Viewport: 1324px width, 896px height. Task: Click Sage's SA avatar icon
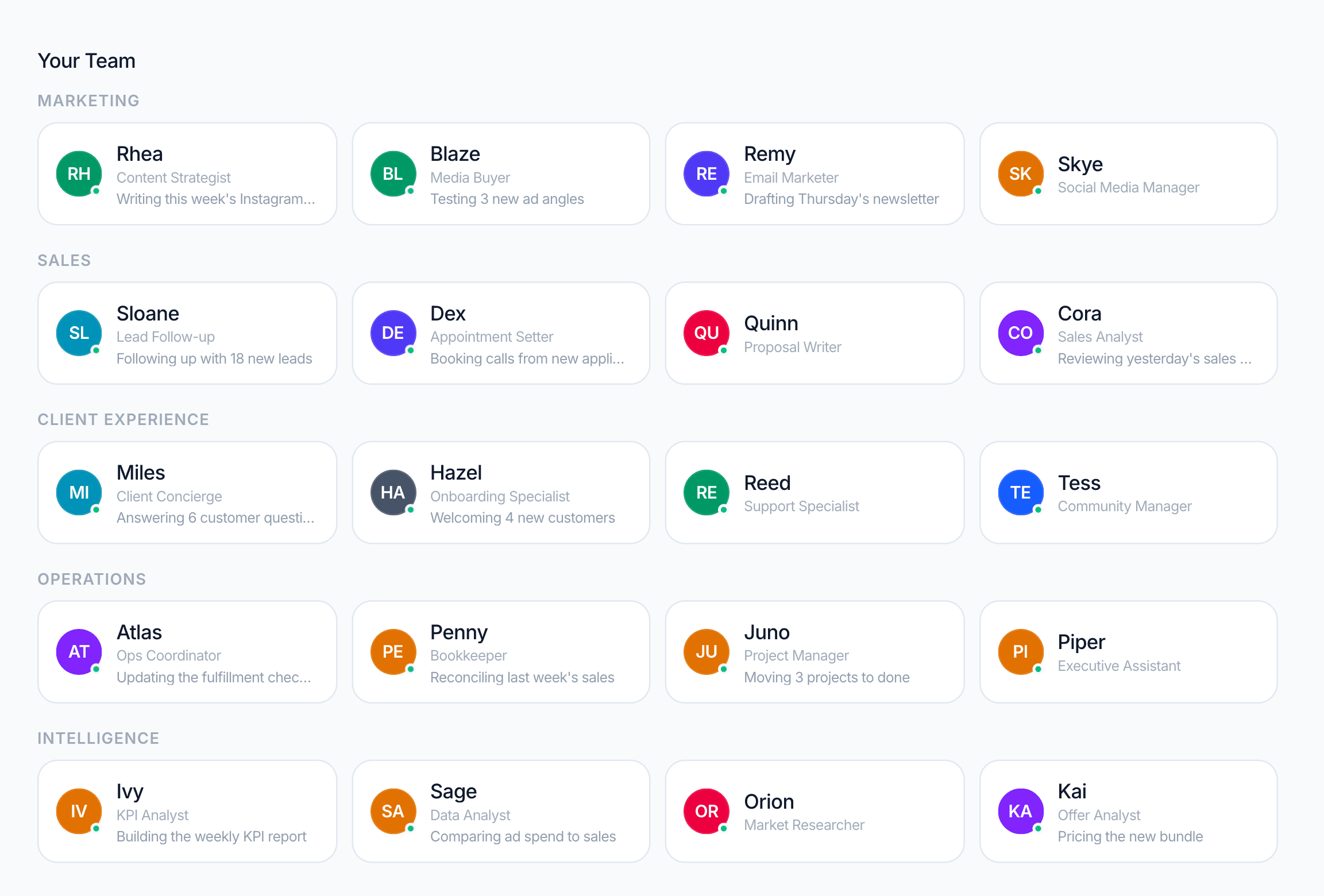pos(393,811)
